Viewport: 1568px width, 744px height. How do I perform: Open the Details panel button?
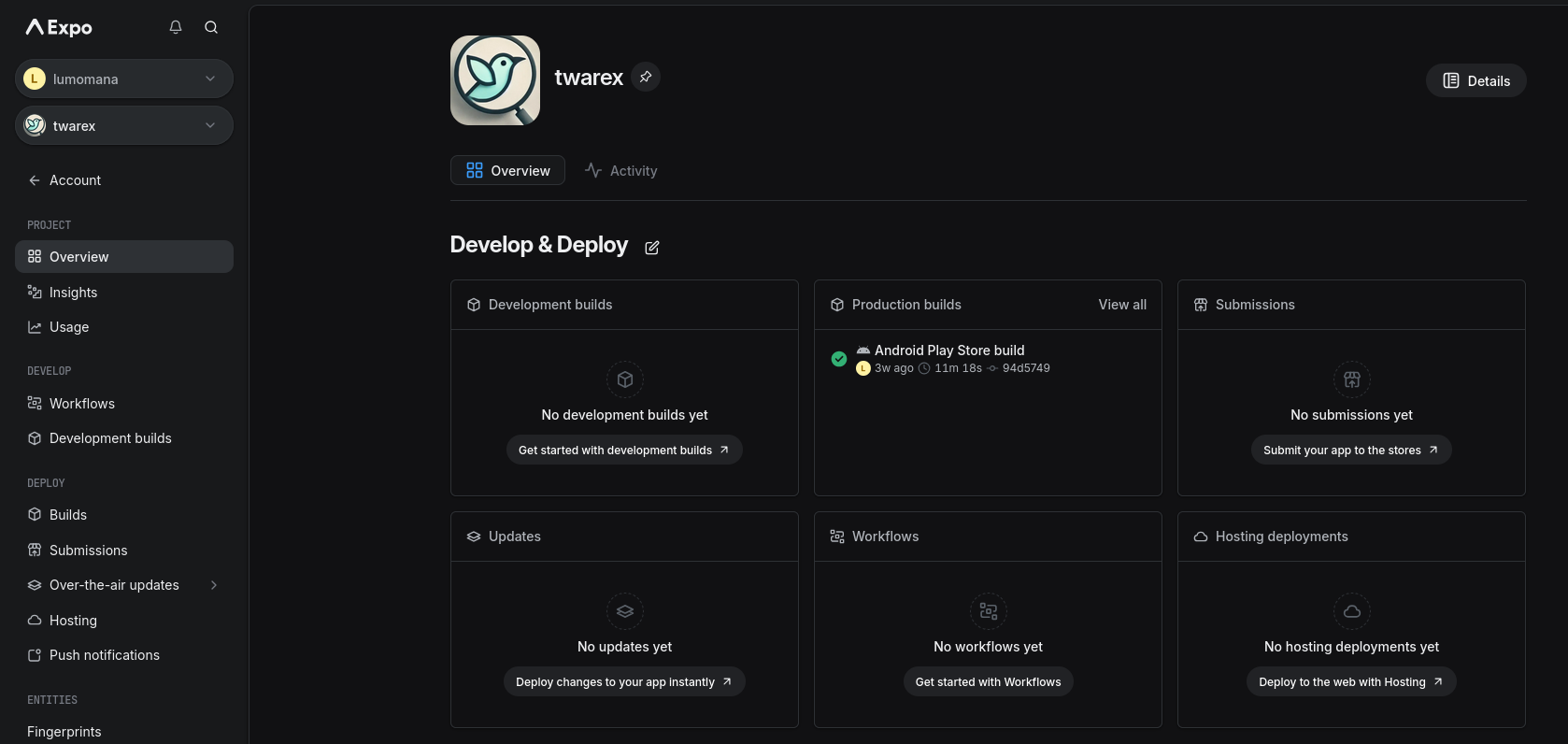click(1475, 80)
